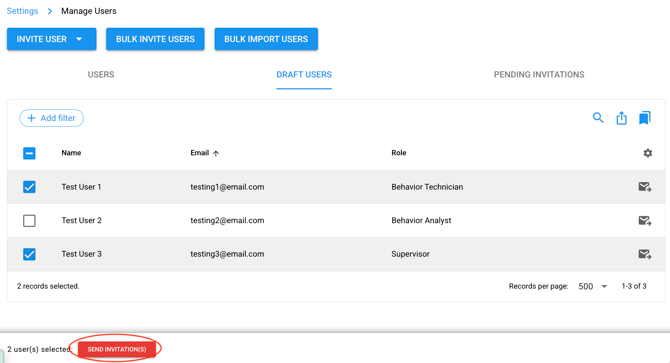Click the Email sort arrow
This screenshot has width=670, height=363.
coord(216,153)
